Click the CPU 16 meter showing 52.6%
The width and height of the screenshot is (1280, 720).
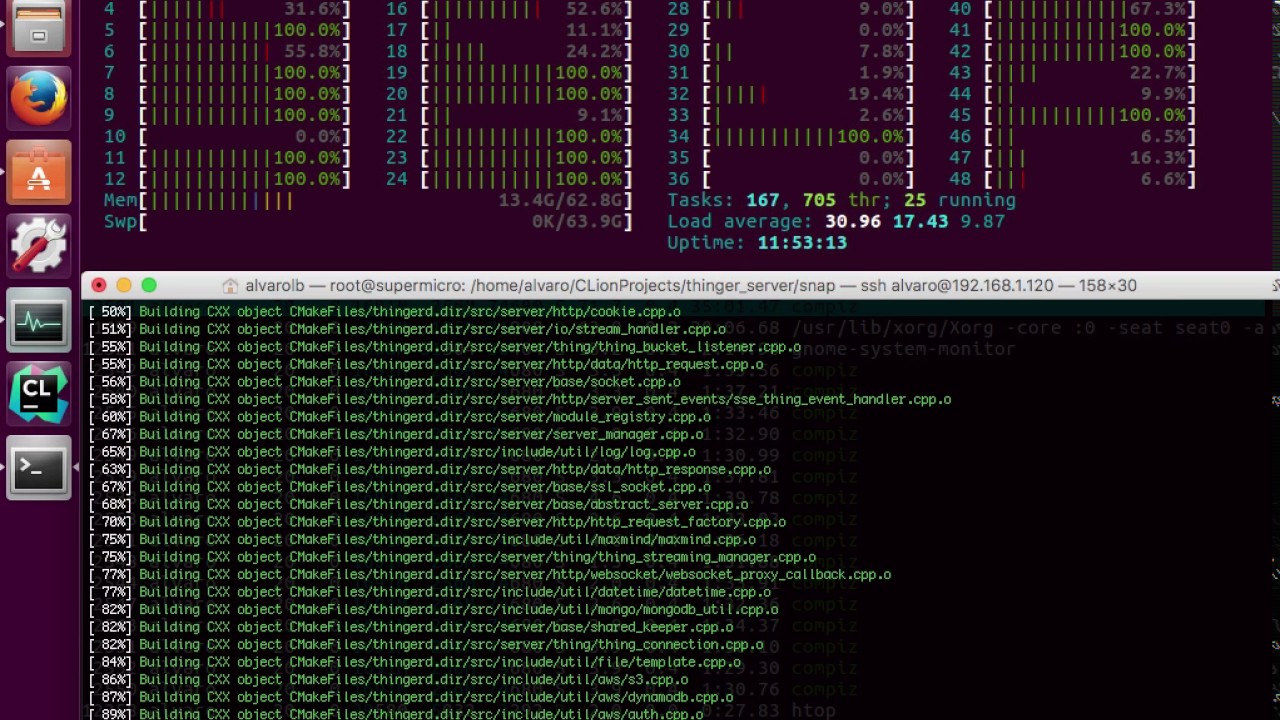pyautogui.click(x=509, y=9)
